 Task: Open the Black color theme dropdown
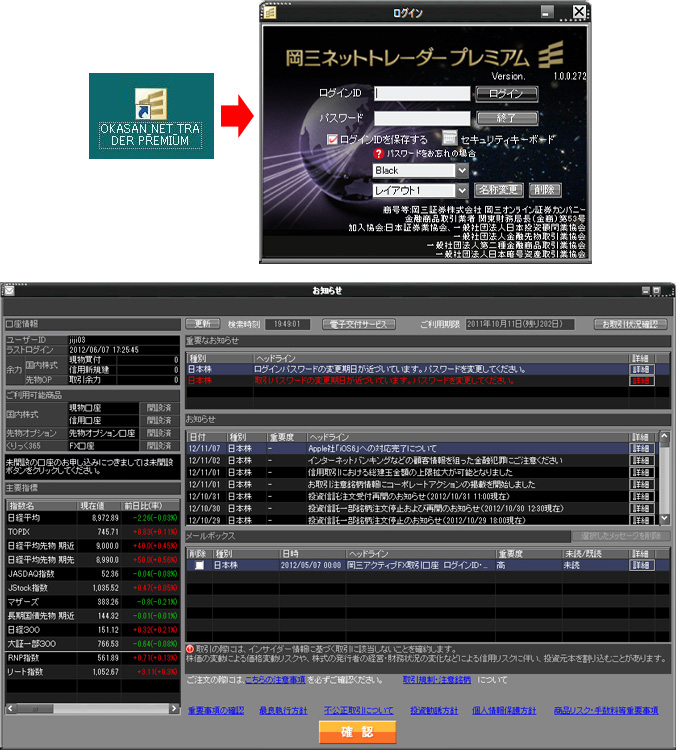462,170
